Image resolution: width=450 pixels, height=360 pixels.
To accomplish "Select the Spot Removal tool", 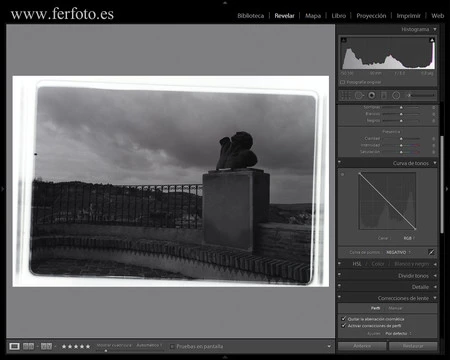I will tap(359, 96).
